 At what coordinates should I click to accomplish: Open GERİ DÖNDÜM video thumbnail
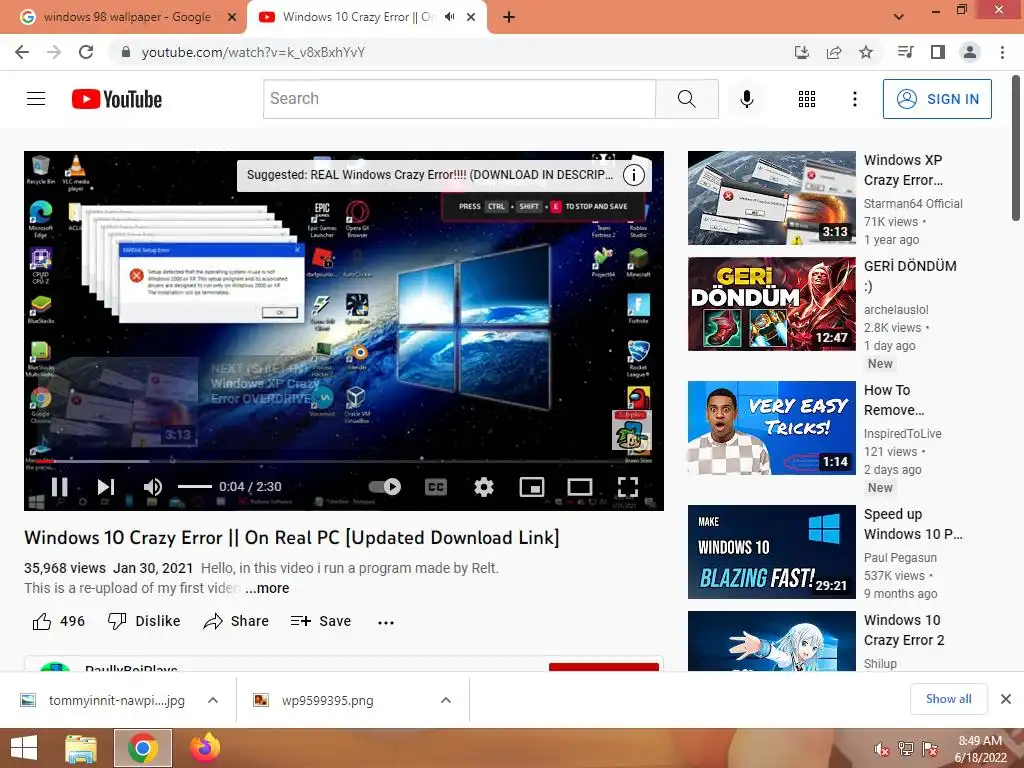point(771,304)
